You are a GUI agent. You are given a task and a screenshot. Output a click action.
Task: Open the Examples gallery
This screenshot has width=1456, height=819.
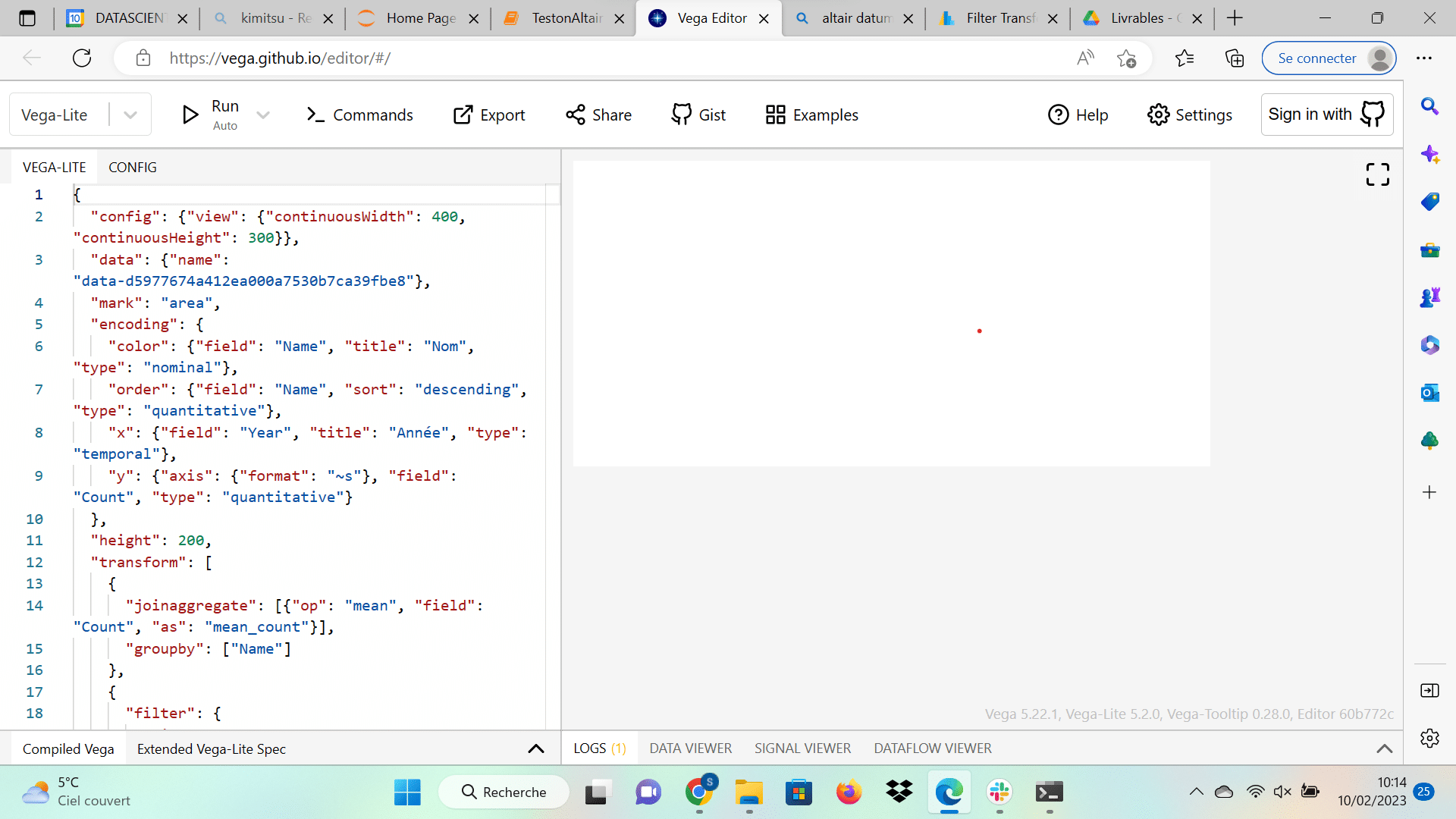click(x=811, y=115)
